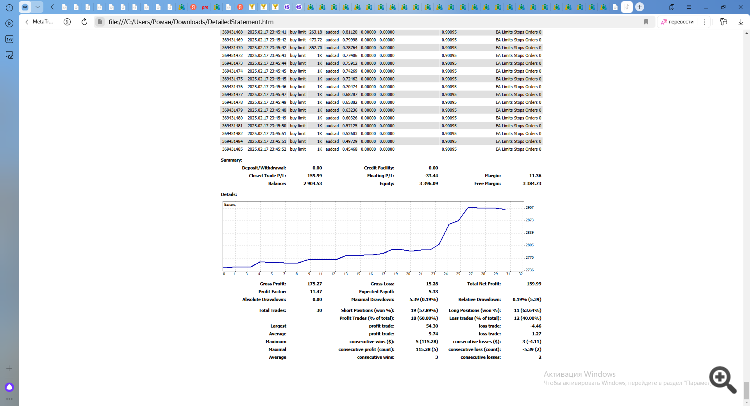Select the 'Gross Loss:' label
The width and height of the screenshot is (750, 406).
pos(382,284)
